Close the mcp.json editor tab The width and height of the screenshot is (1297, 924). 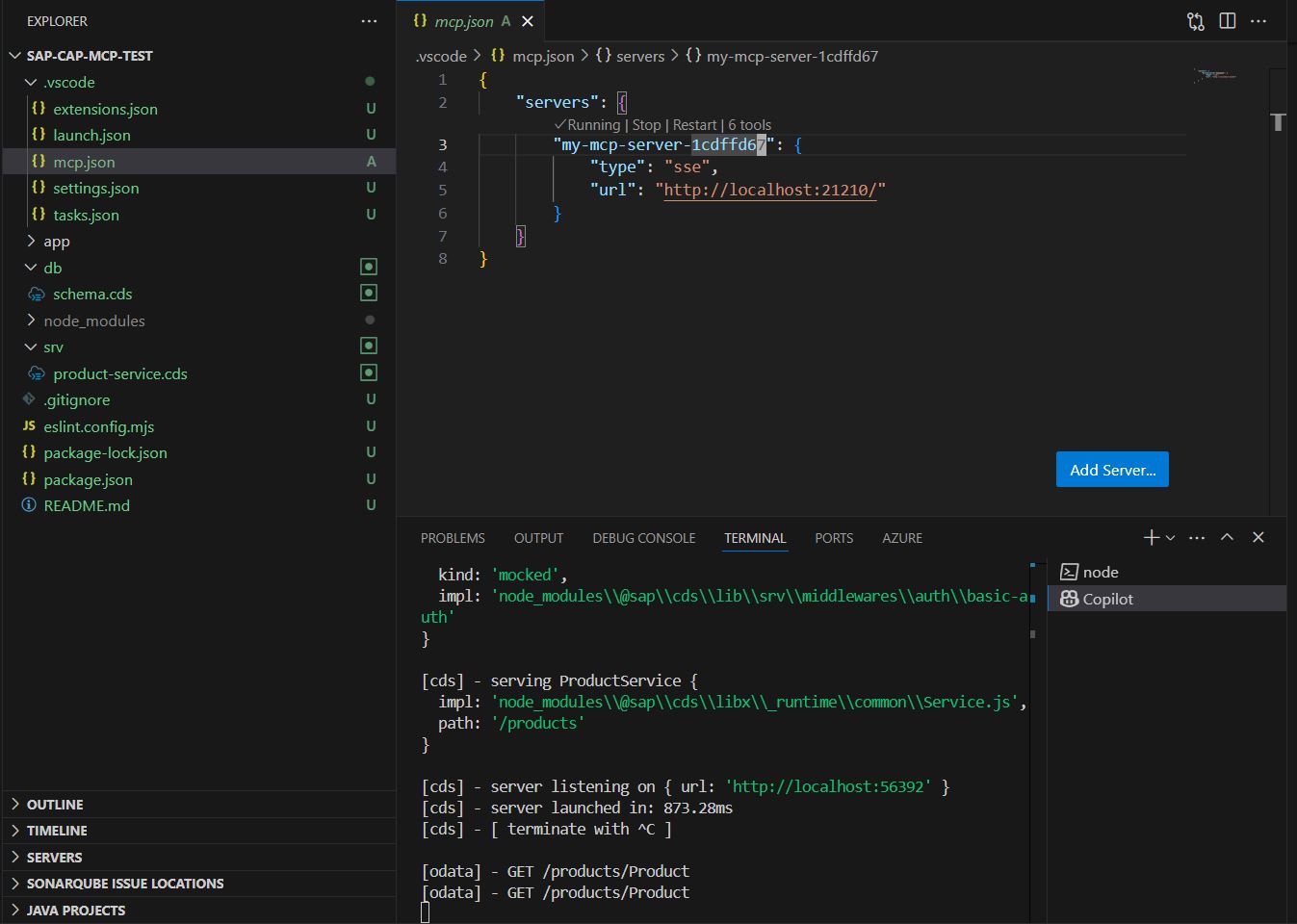pyautogui.click(x=528, y=21)
